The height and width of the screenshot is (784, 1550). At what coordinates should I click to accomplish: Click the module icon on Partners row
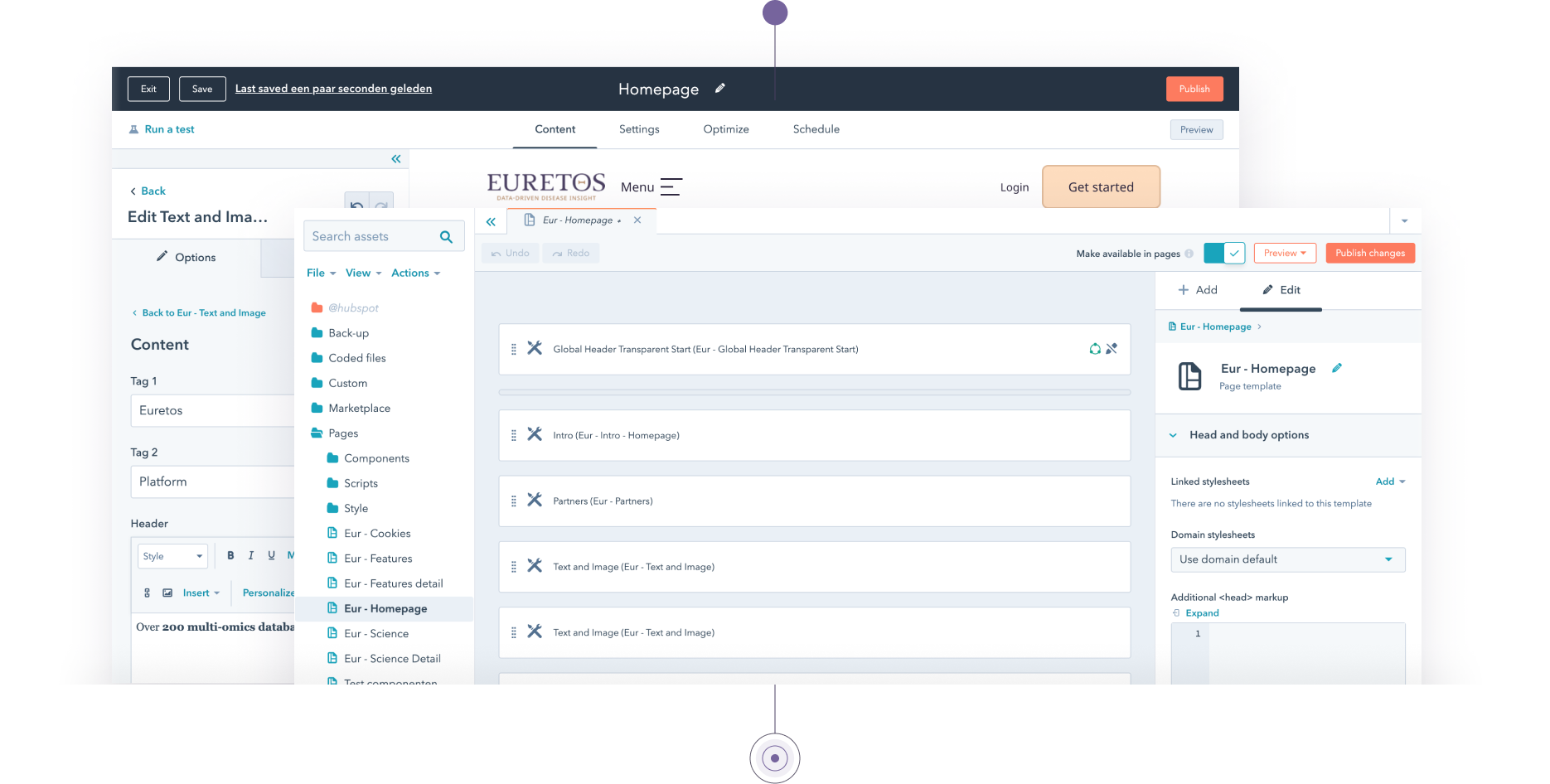tap(535, 500)
